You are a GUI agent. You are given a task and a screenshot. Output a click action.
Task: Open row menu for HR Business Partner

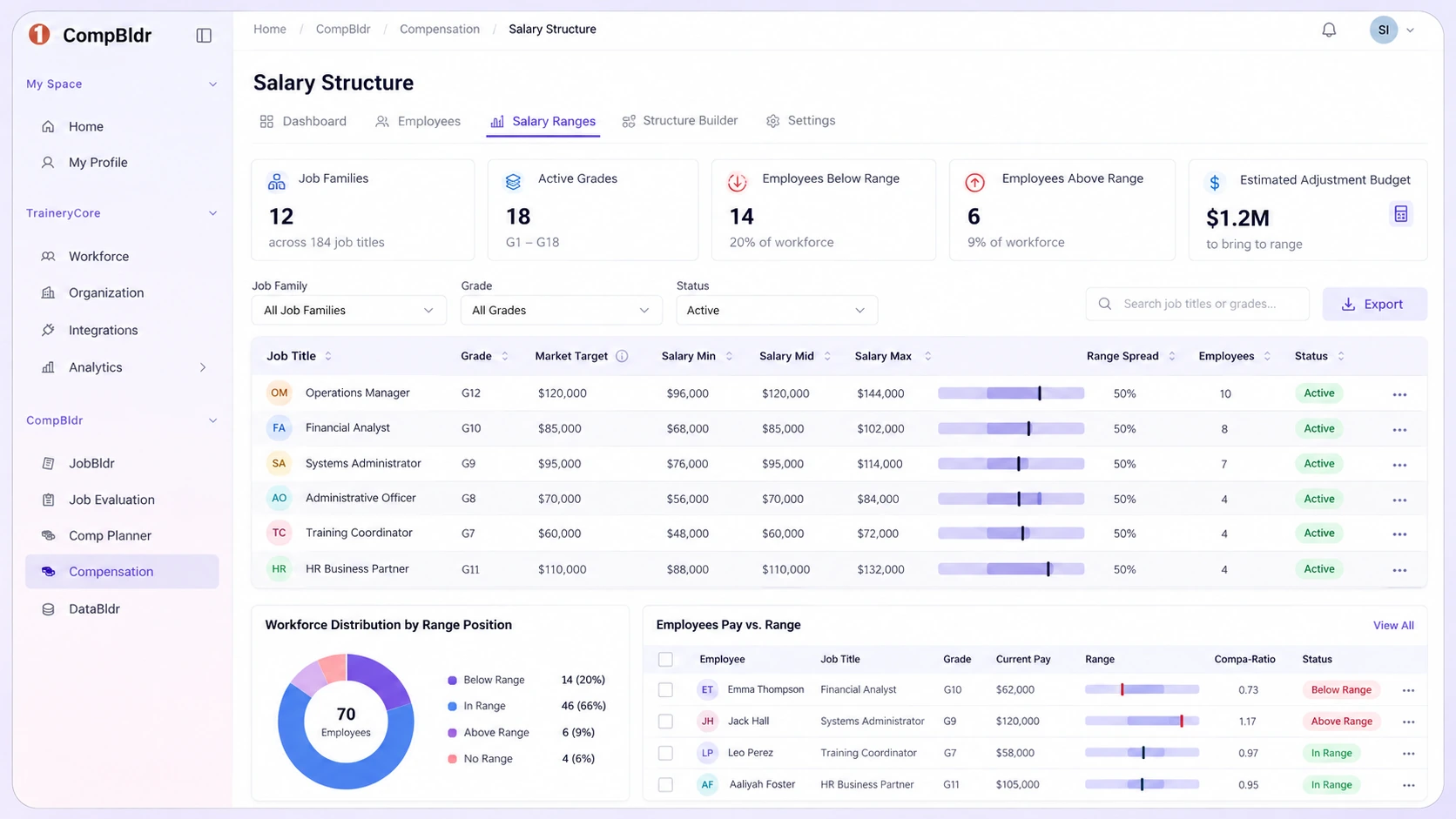[1399, 570]
